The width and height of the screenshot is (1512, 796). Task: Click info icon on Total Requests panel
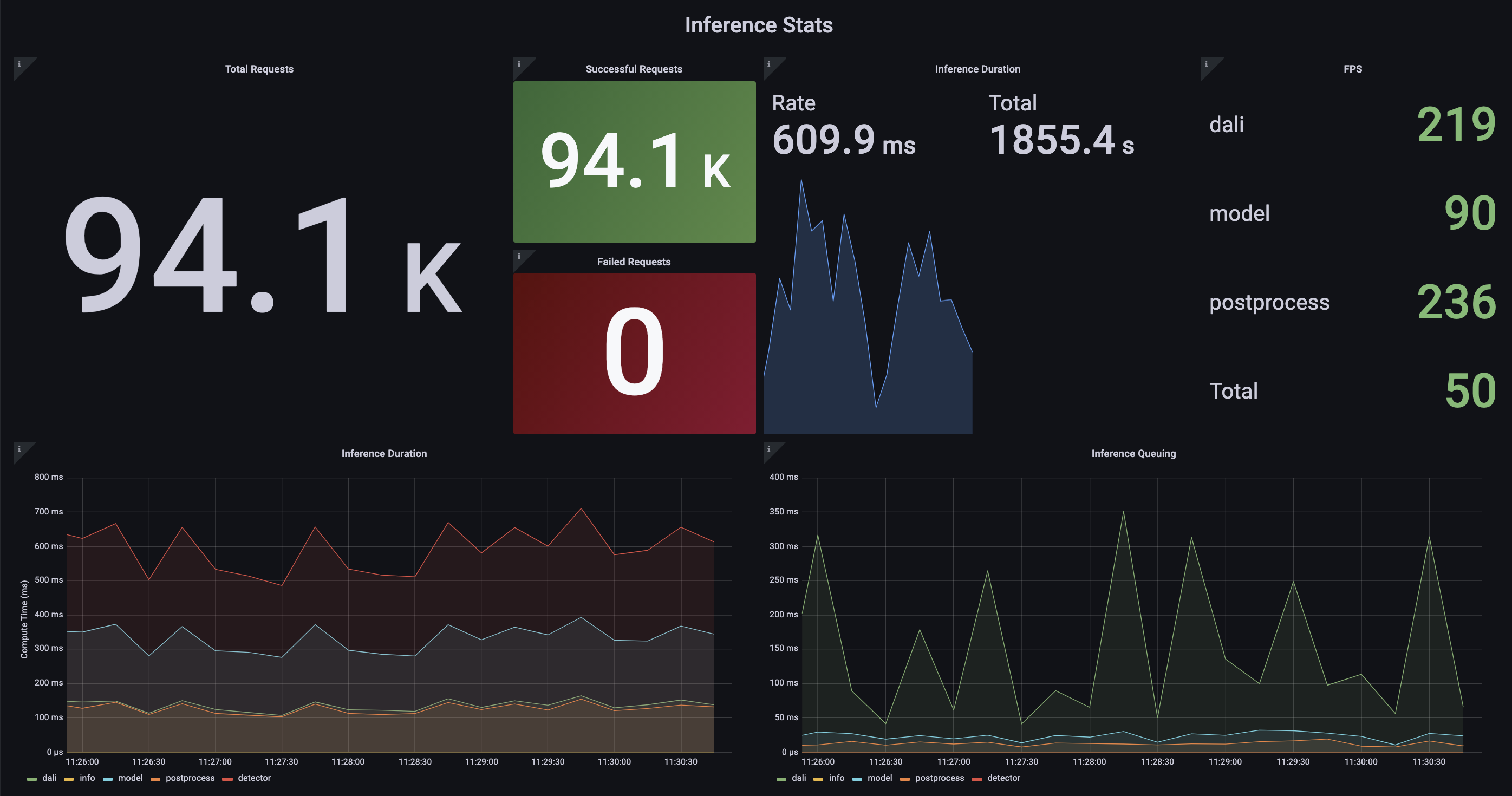tap(19, 64)
